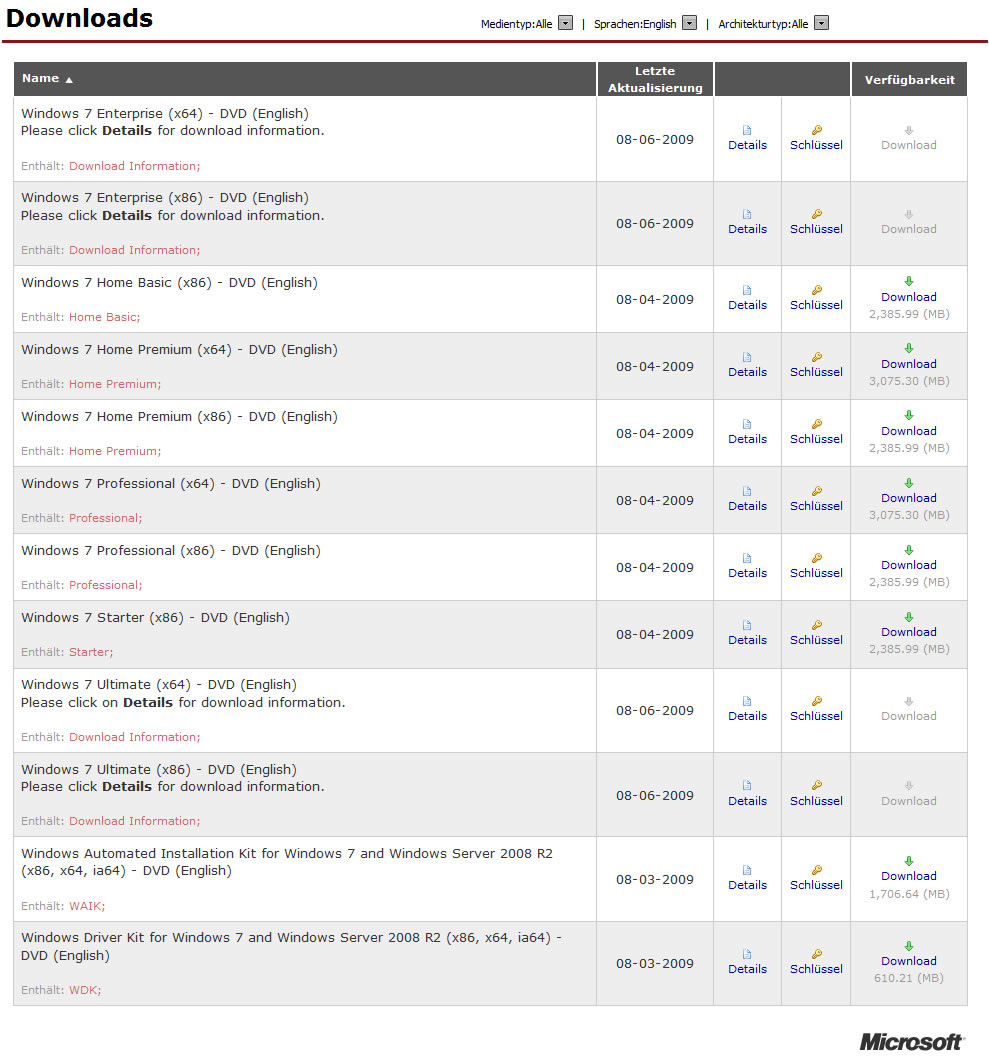The width and height of the screenshot is (989, 1059).
Task: Click the Details page icon for Home Basic x86
Action: click(747, 290)
